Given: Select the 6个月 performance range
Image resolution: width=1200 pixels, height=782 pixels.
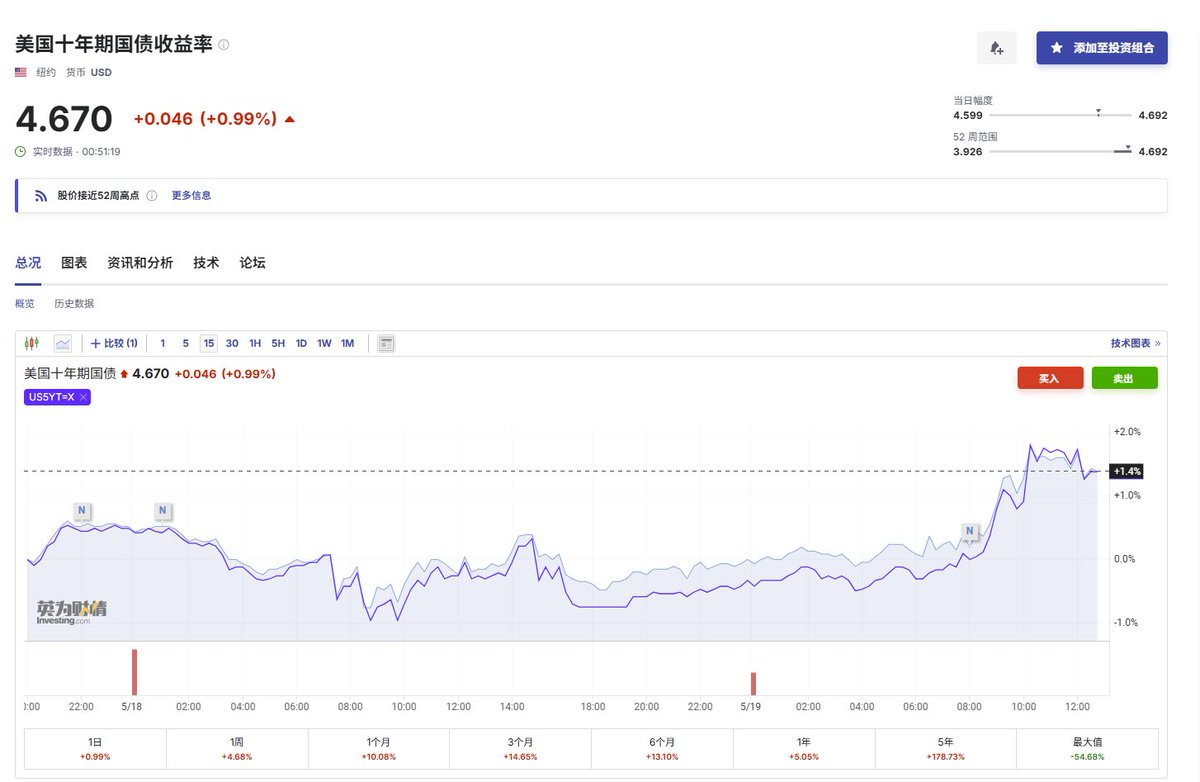Looking at the screenshot, I should point(662,748).
